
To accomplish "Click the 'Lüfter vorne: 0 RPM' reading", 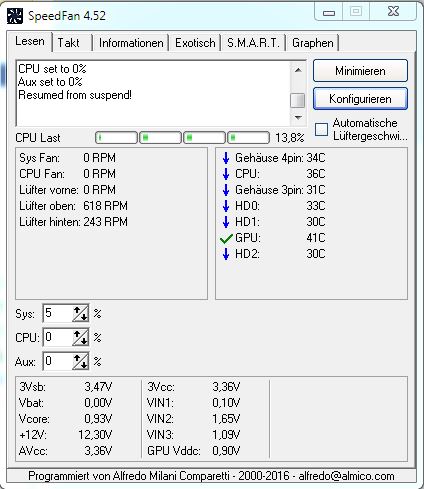I will [67, 190].
